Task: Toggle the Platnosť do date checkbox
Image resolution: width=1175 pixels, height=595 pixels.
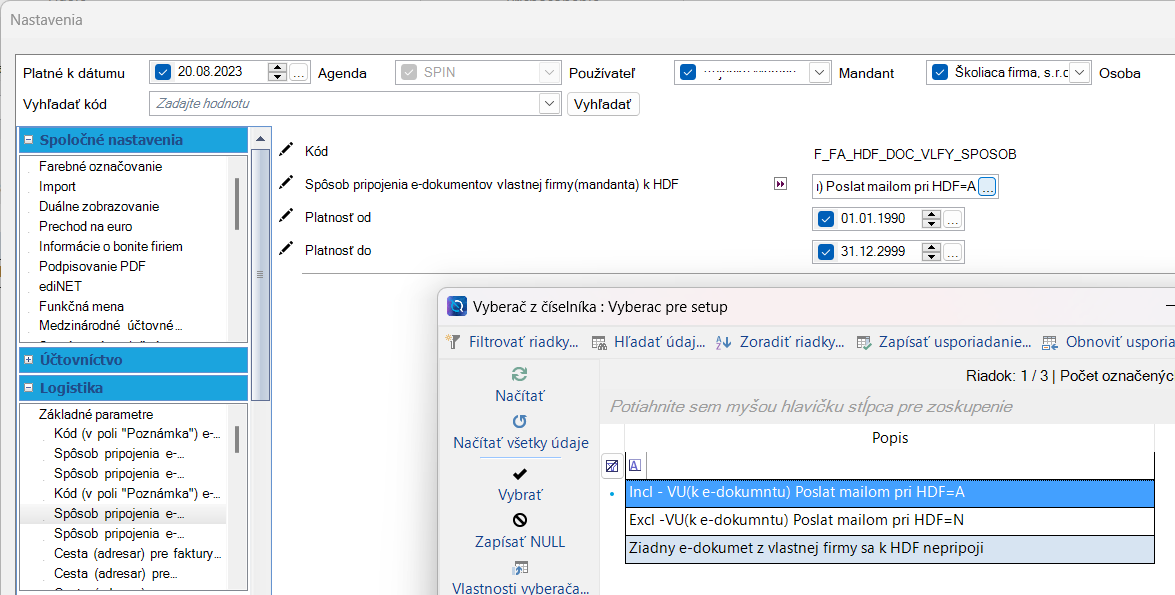Action: pos(825,252)
